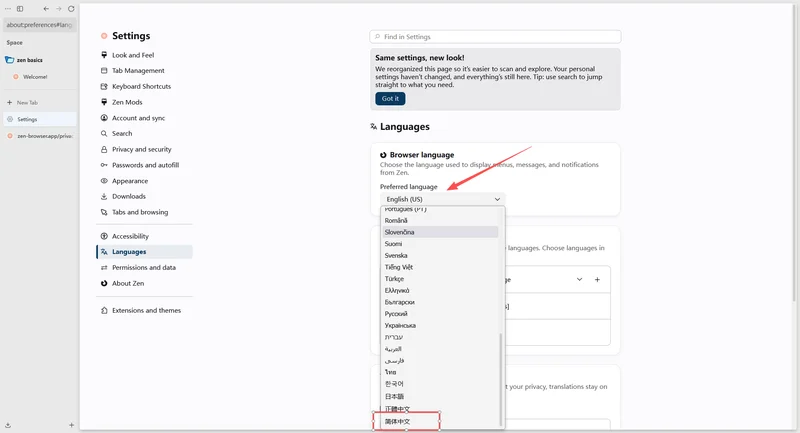The height and width of the screenshot is (433, 800).
Task: Open Account and sync settings
Action: (138, 118)
